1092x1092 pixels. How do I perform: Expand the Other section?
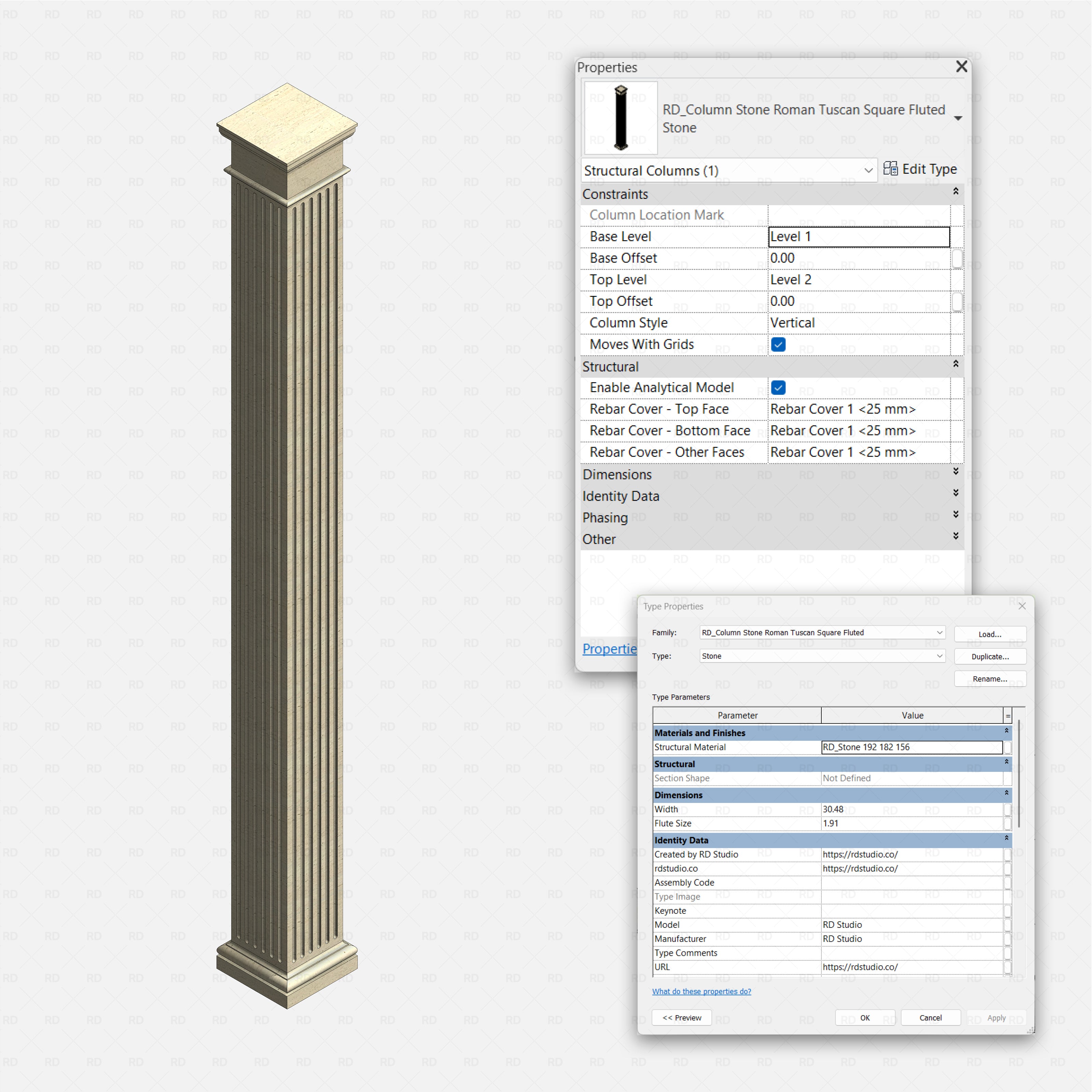click(x=955, y=535)
